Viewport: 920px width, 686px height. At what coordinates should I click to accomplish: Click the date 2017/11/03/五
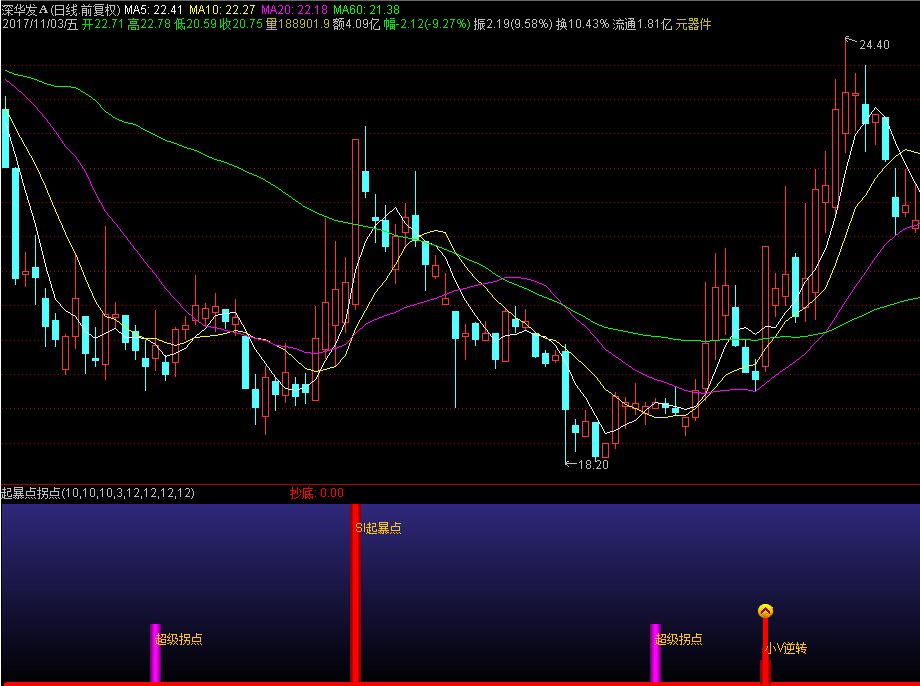(x=40, y=25)
